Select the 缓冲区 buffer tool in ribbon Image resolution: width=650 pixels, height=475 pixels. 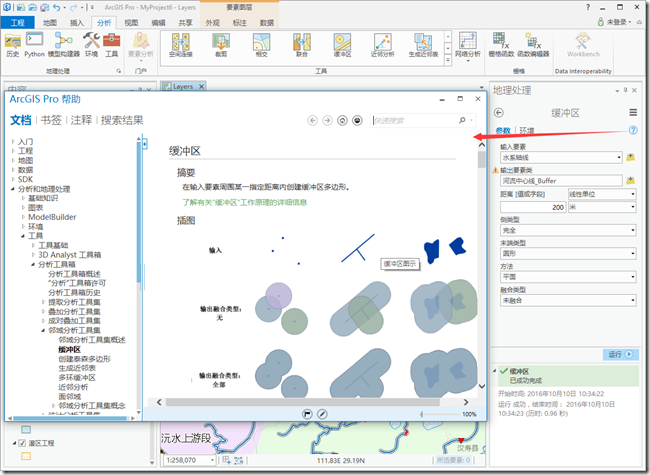pos(342,45)
